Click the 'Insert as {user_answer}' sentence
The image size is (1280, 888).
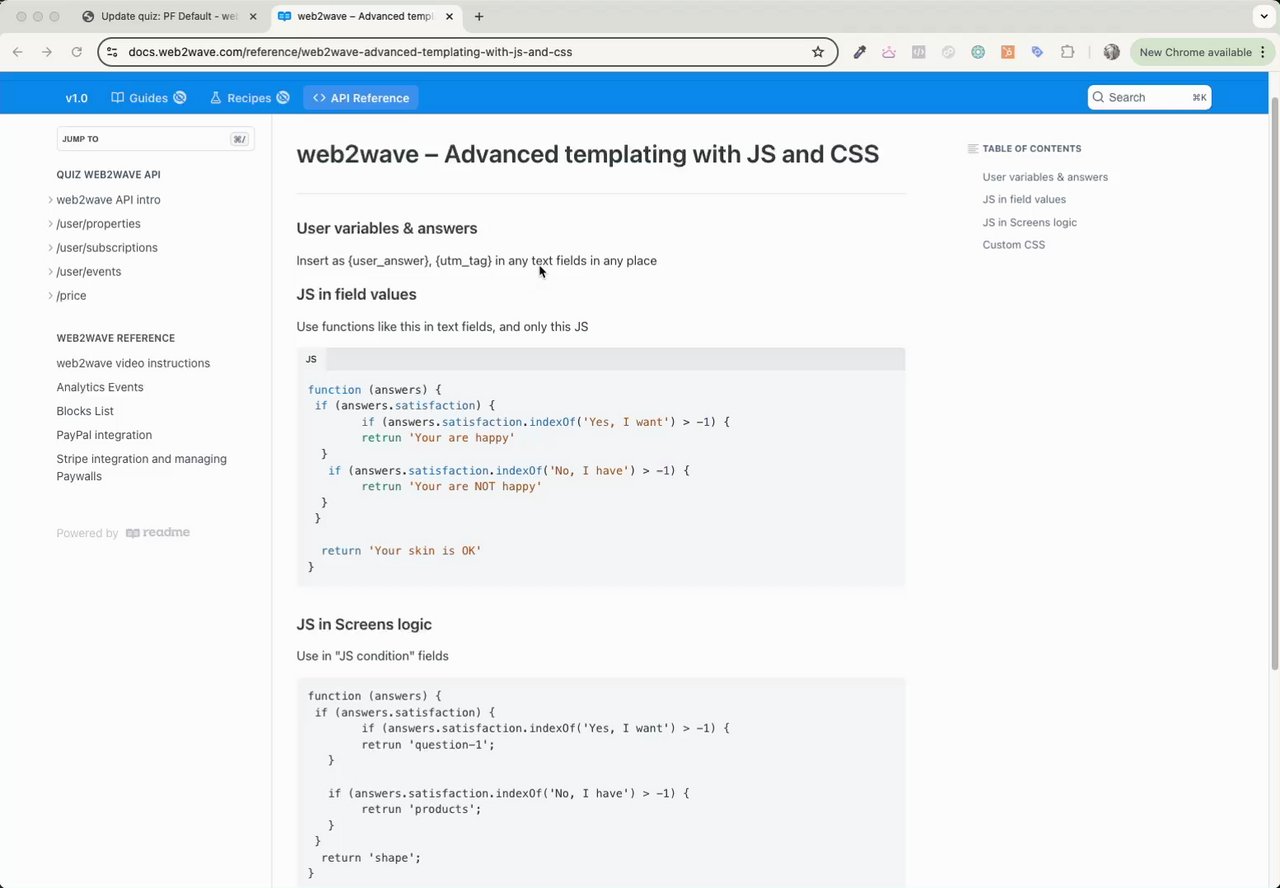click(x=476, y=261)
